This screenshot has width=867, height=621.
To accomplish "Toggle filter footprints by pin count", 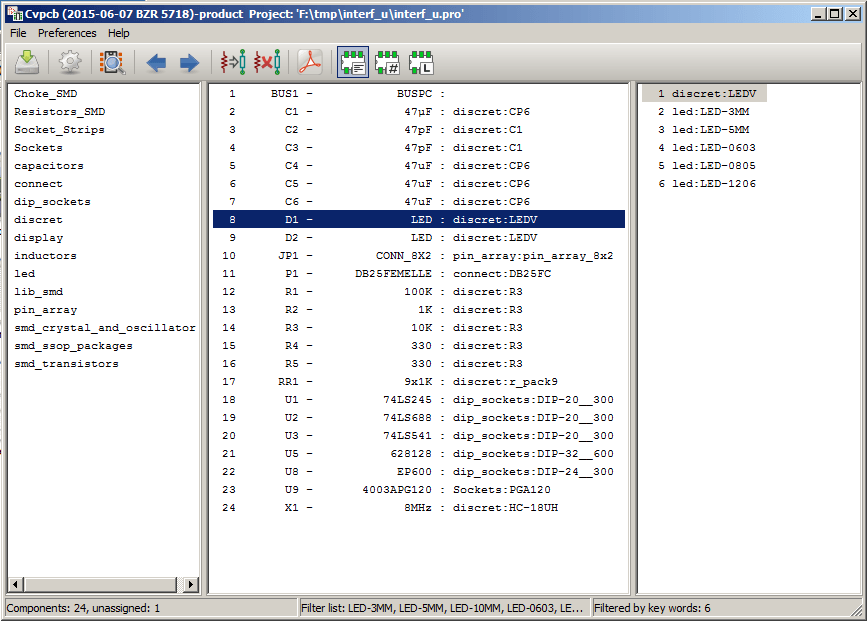I will (x=387, y=63).
